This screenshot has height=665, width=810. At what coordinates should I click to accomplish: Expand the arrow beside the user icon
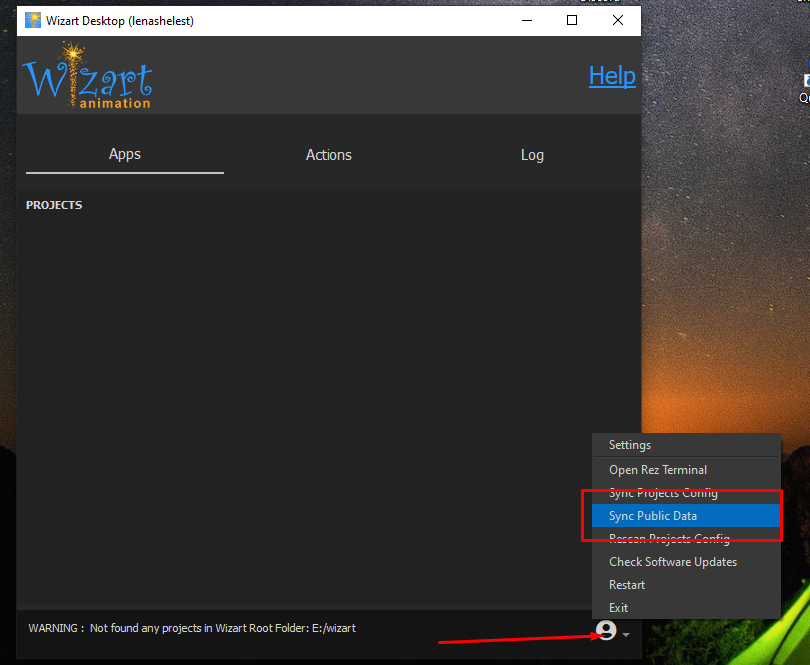click(626, 634)
